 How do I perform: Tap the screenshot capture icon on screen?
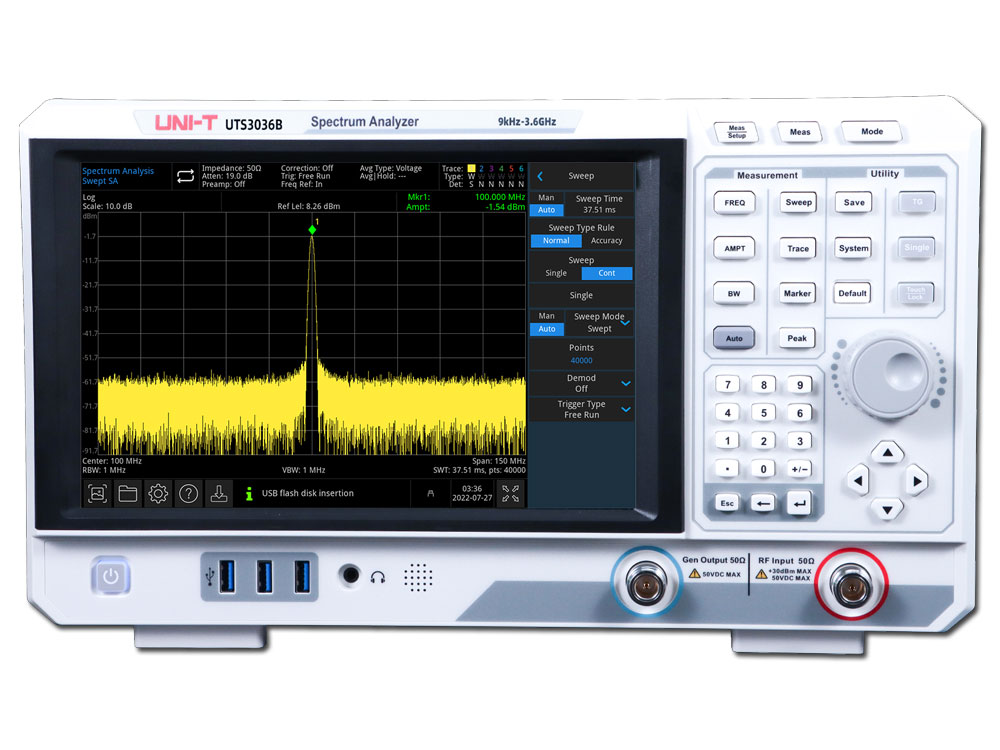97,494
